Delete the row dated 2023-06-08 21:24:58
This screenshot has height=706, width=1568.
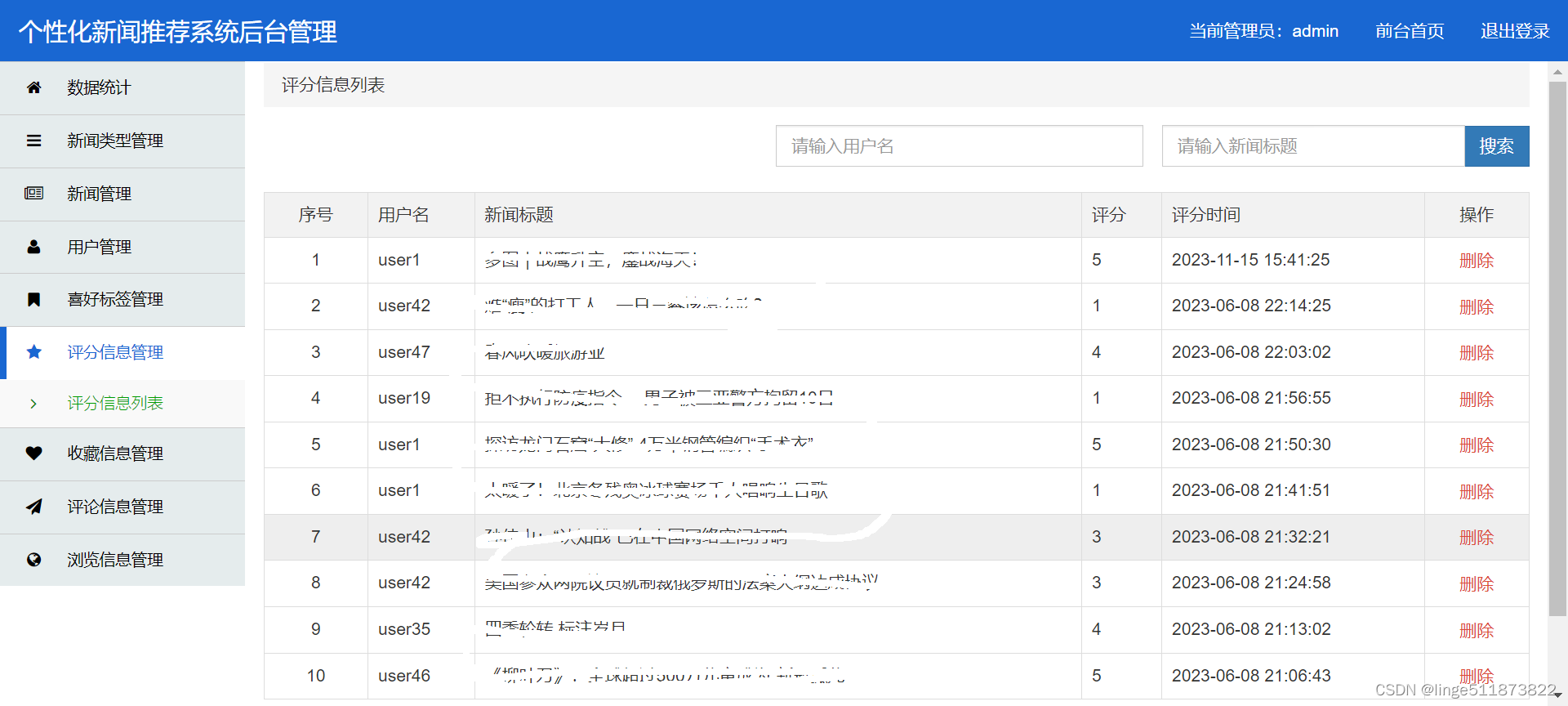click(1476, 584)
